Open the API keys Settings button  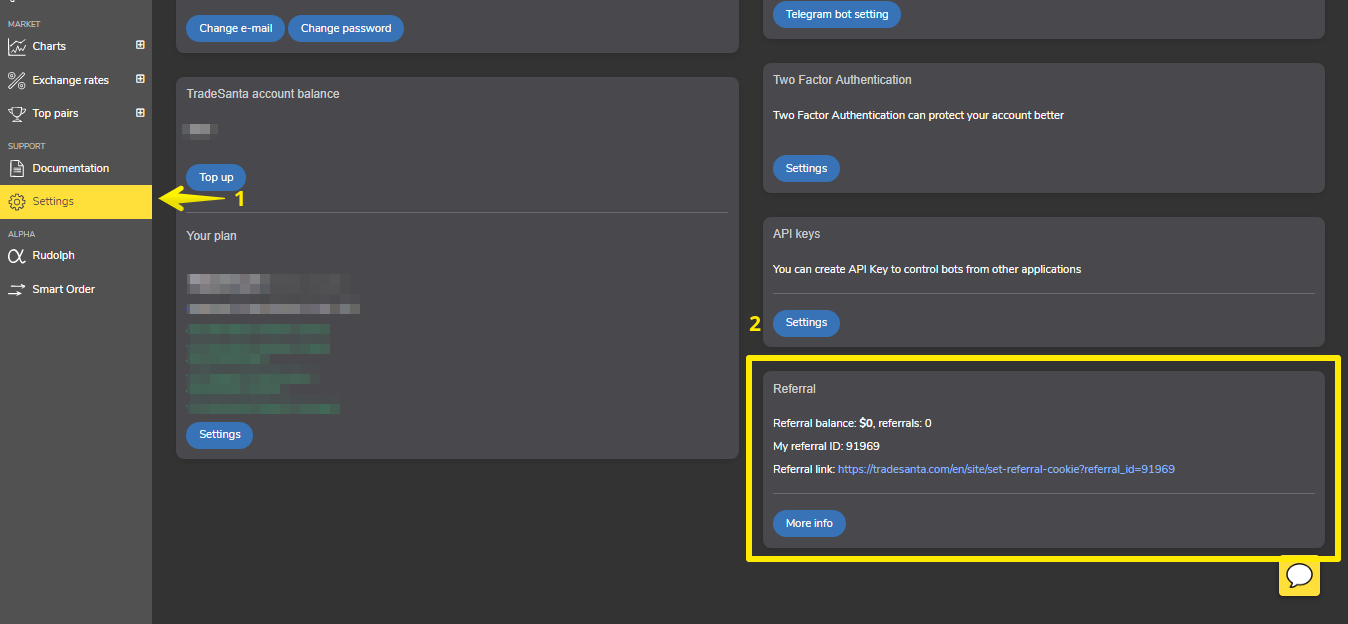point(806,322)
